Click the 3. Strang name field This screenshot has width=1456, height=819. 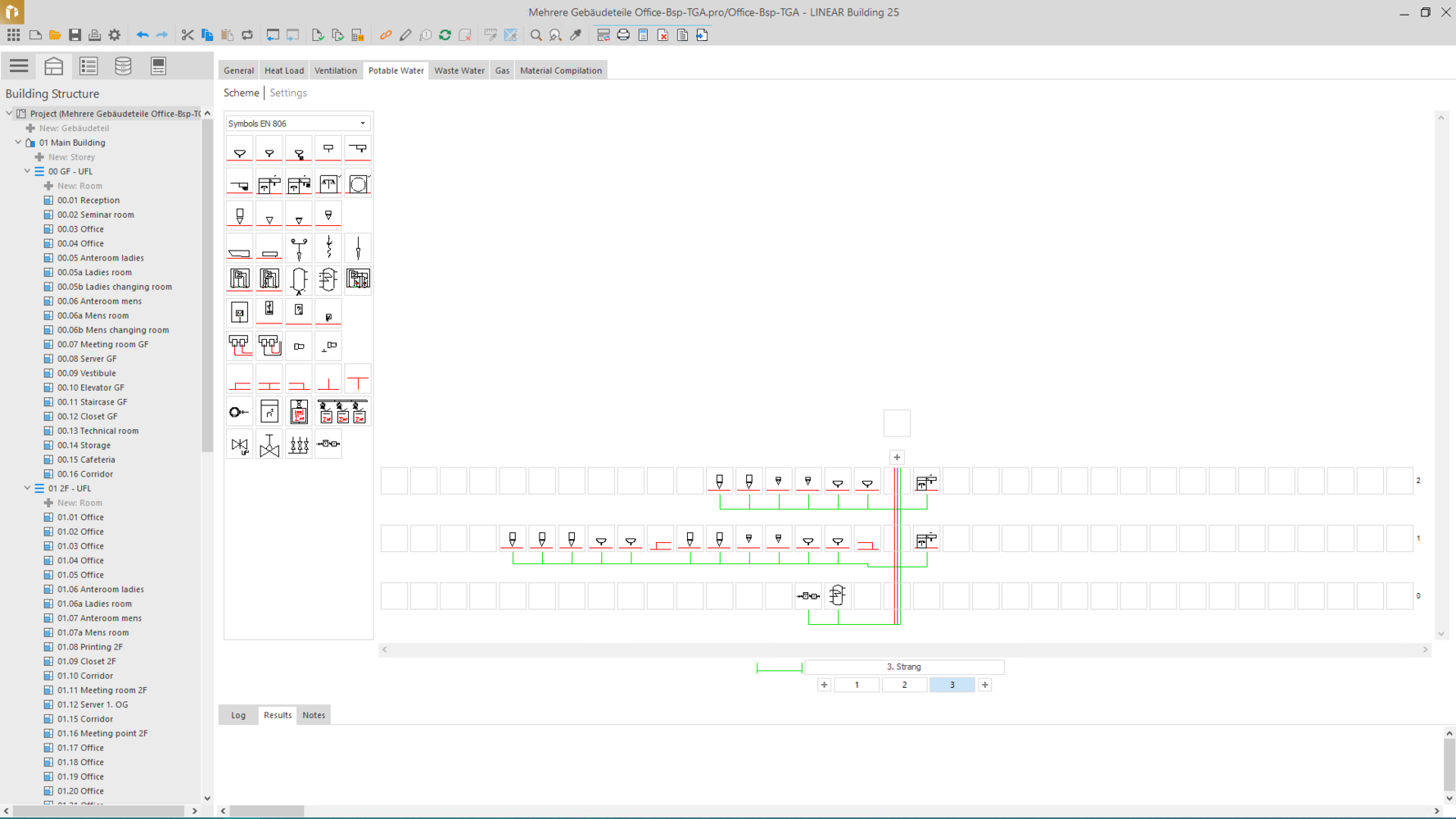pos(903,667)
